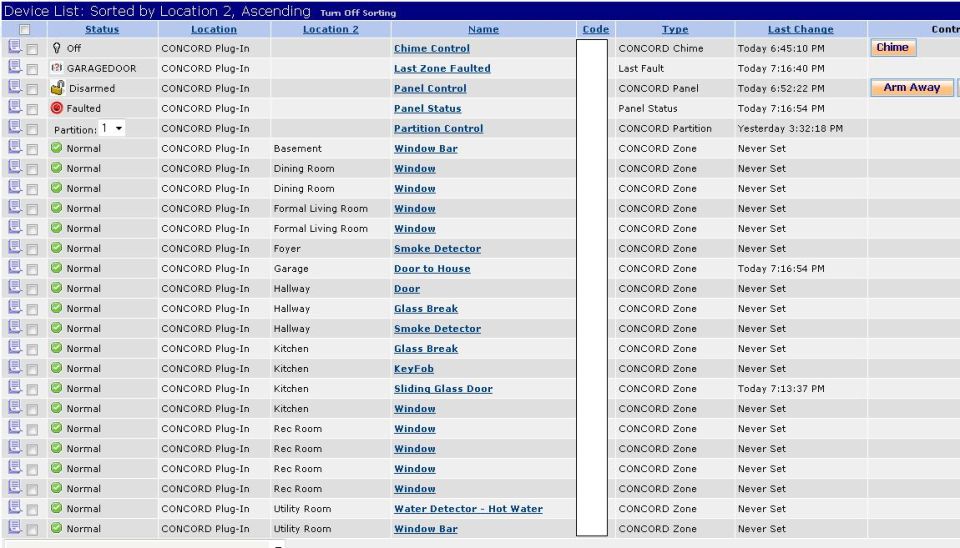Sort by the Last Change column header
This screenshot has width=960, height=548.
(800, 29)
